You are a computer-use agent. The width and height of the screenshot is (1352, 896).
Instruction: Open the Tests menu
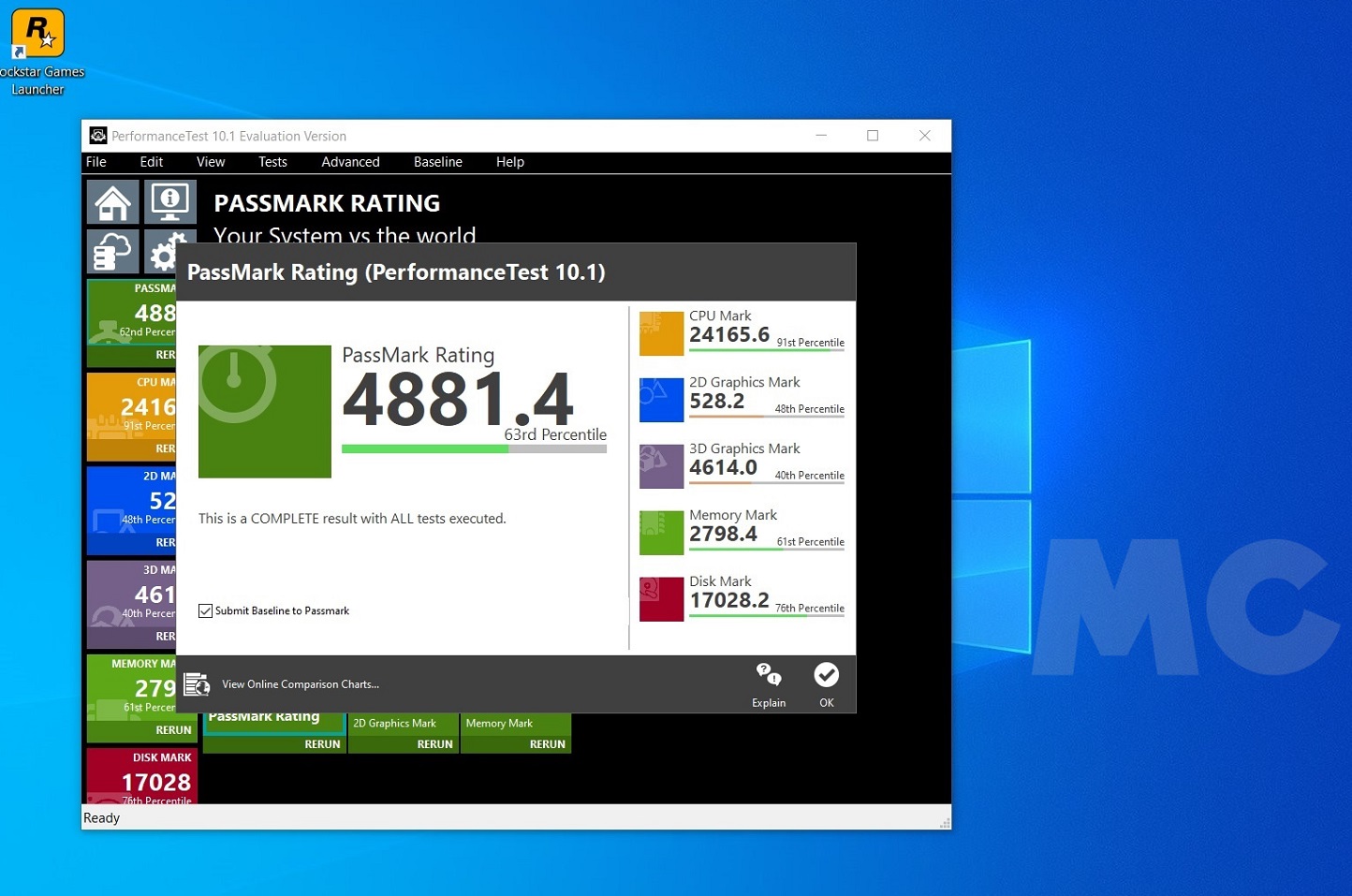pyautogui.click(x=272, y=162)
